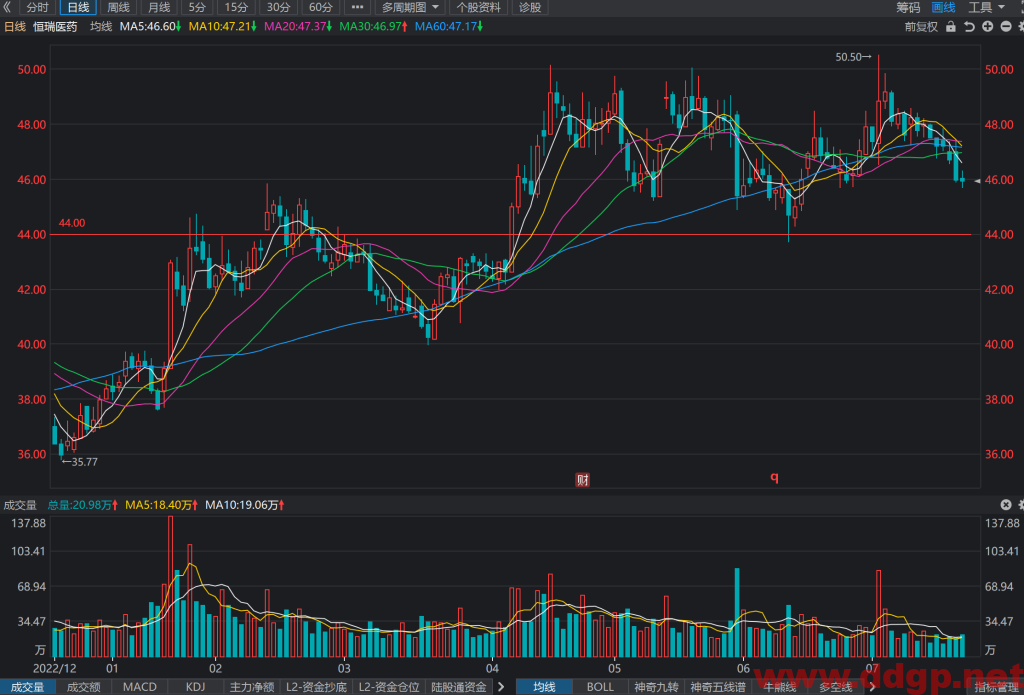Select the 均线 main indicator tab

coord(544,687)
